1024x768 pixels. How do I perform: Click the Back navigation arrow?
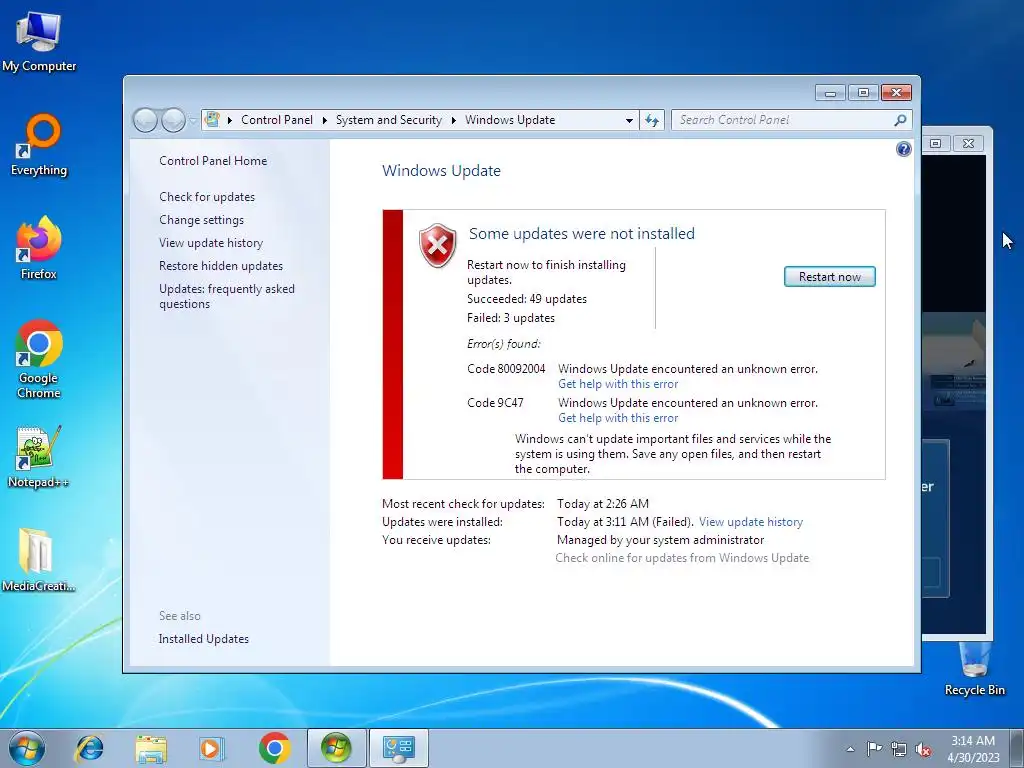145,120
